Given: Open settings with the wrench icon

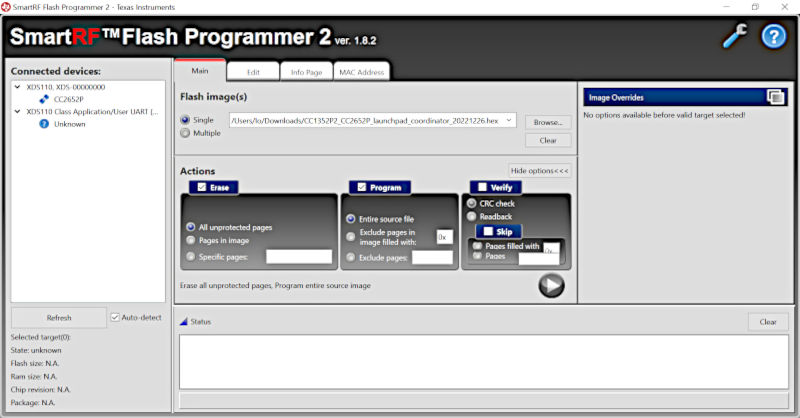Looking at the screenshot, I should (735, 36).
